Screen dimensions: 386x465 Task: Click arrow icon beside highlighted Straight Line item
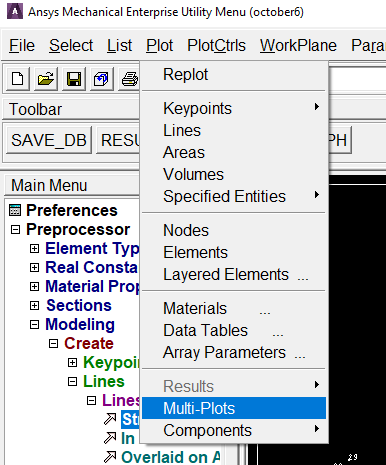[110, 419]
